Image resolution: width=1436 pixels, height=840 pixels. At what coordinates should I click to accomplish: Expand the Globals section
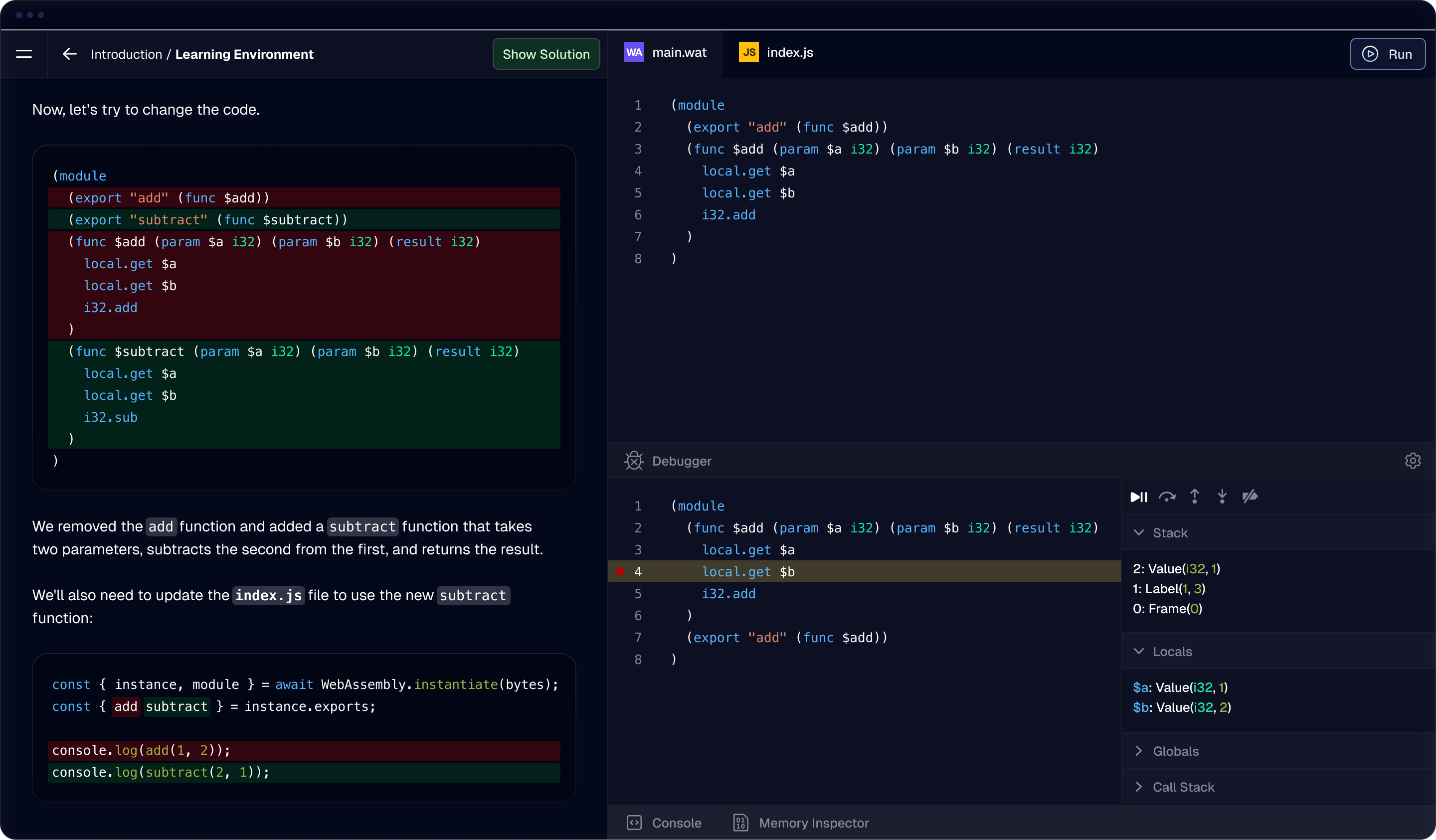[x=1138, y=751]
